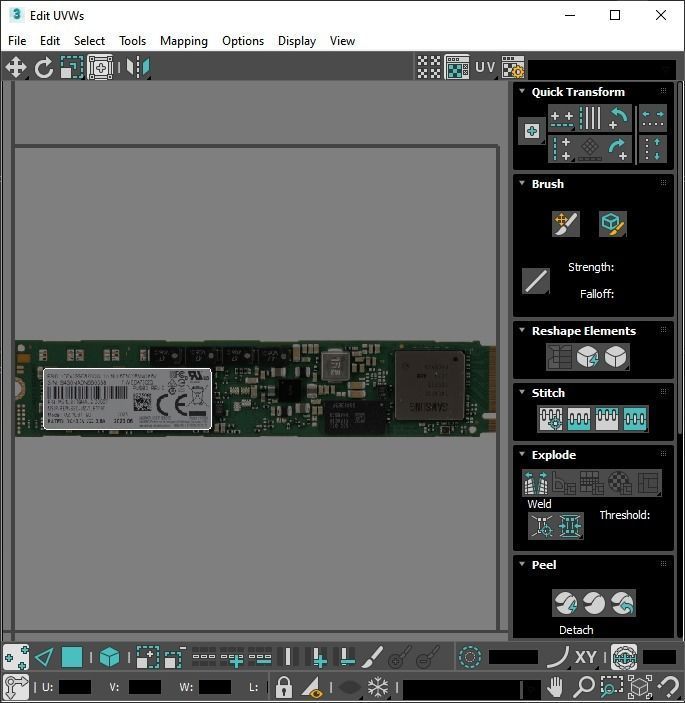Click Align Vertically to pivot icon
Screen dimensions: 685x703
tap(562, 149)
